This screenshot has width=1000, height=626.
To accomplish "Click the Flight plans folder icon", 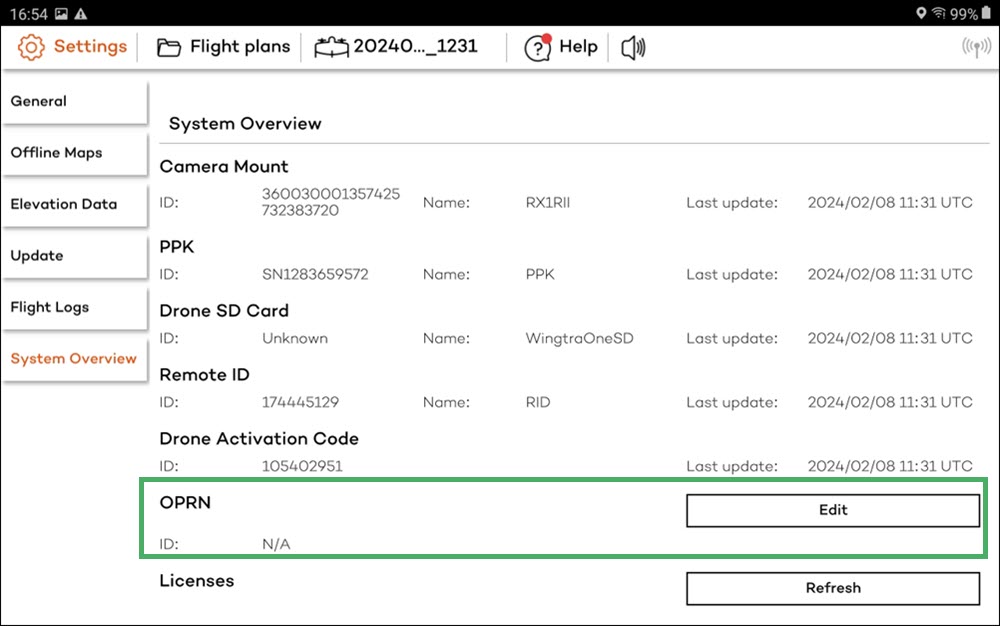I will (x=168, y=46).
